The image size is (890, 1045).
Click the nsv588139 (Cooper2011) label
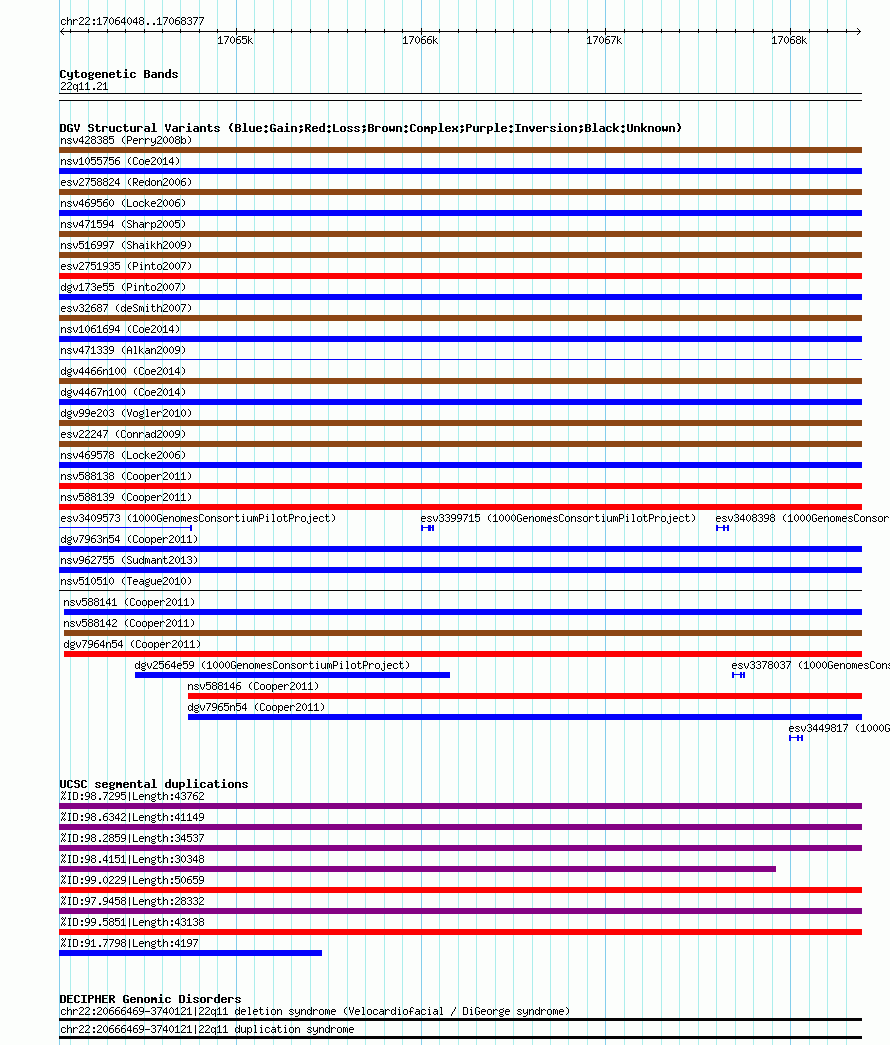(126, 497)
